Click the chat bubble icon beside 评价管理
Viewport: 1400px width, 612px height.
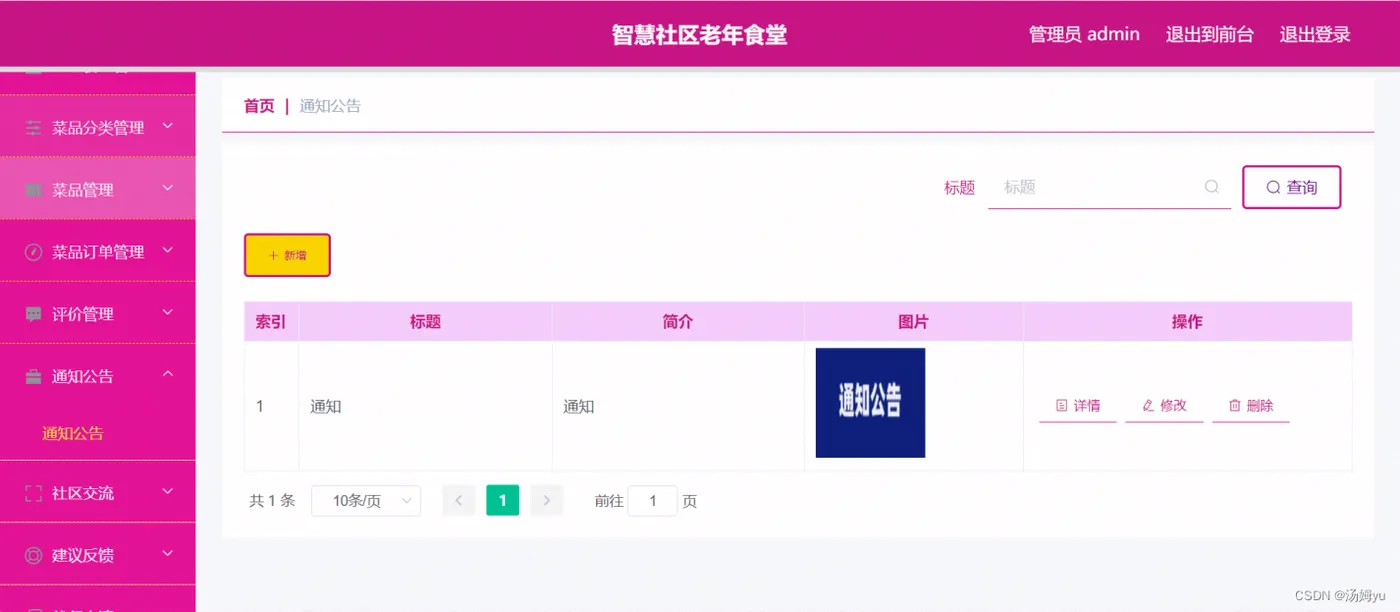[34, 314]
